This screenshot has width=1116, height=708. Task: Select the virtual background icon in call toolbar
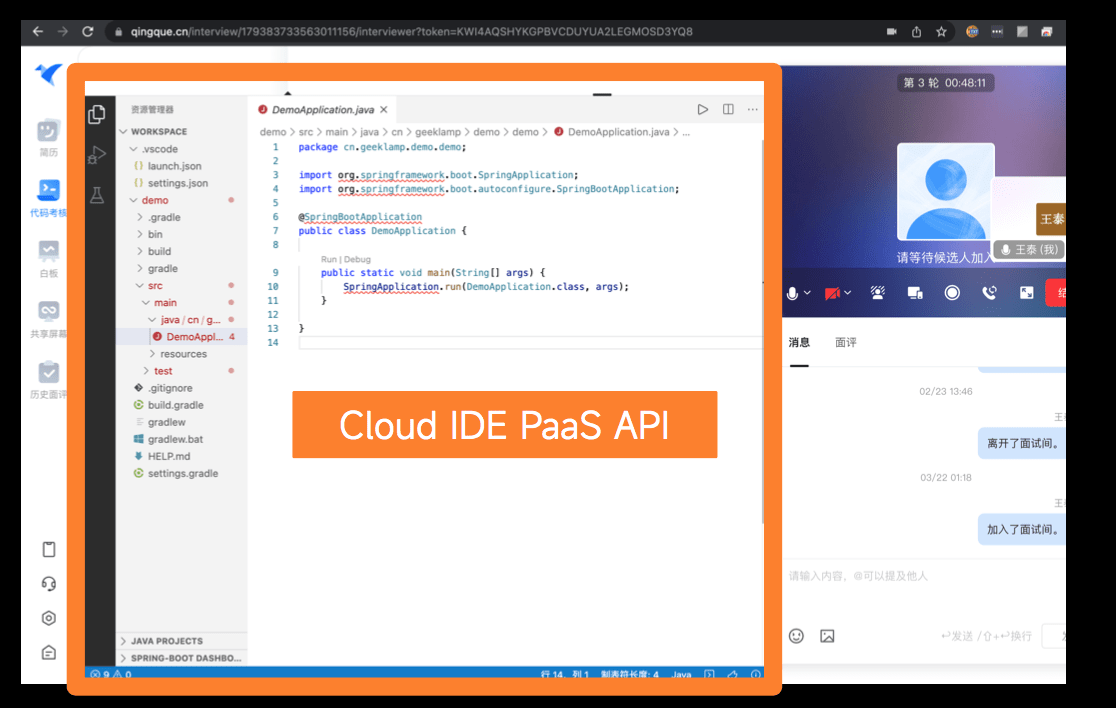pos(877,292)
